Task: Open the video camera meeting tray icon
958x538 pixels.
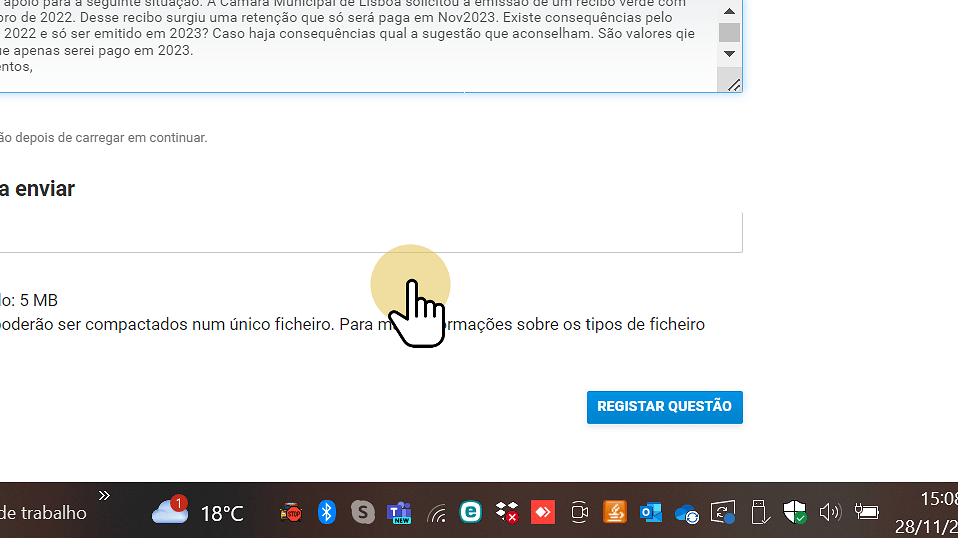Action: [x=579, y=512]
